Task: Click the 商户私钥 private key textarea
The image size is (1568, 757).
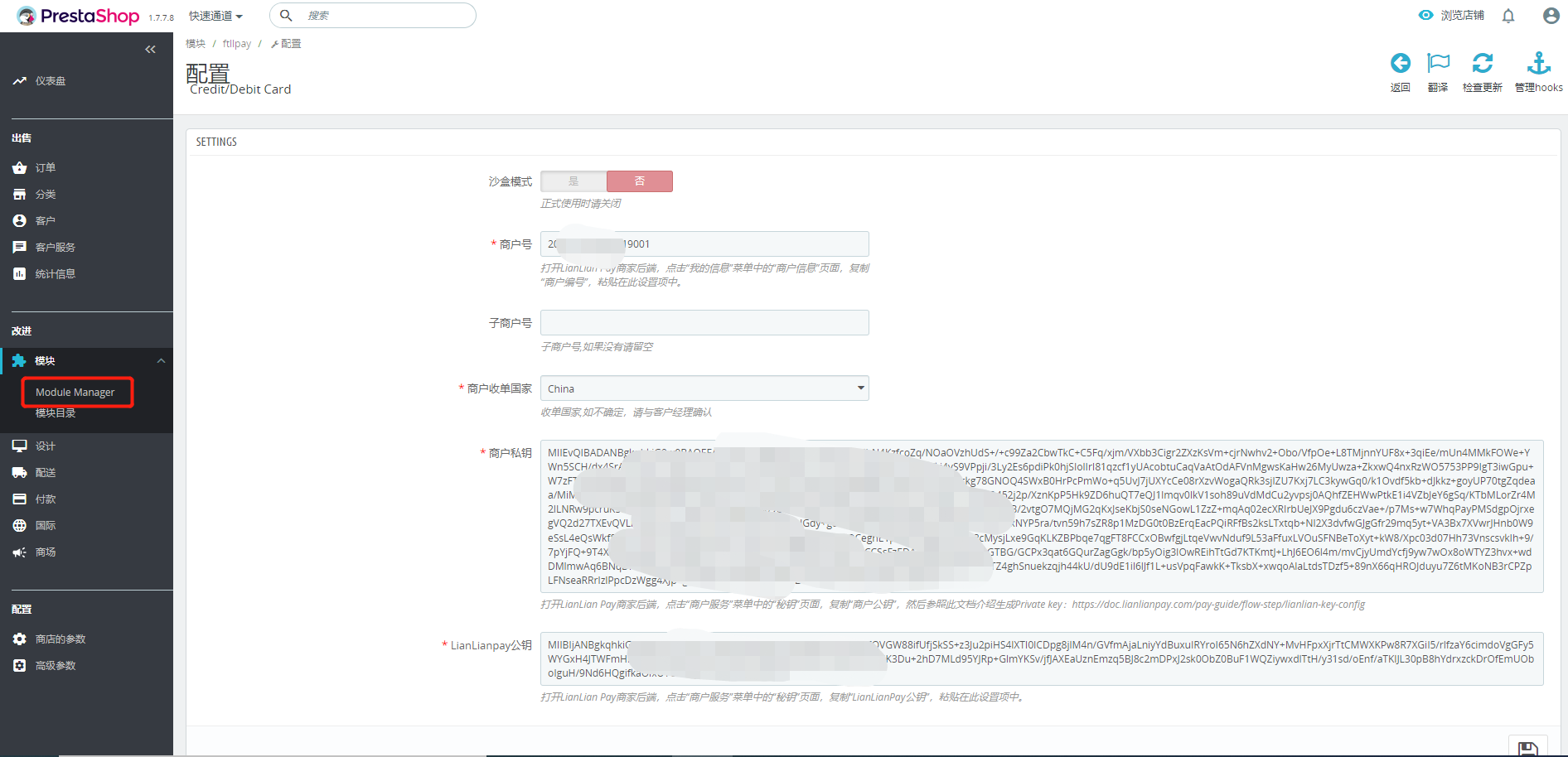Action: pyautogui.click(x=1042, y=516)
